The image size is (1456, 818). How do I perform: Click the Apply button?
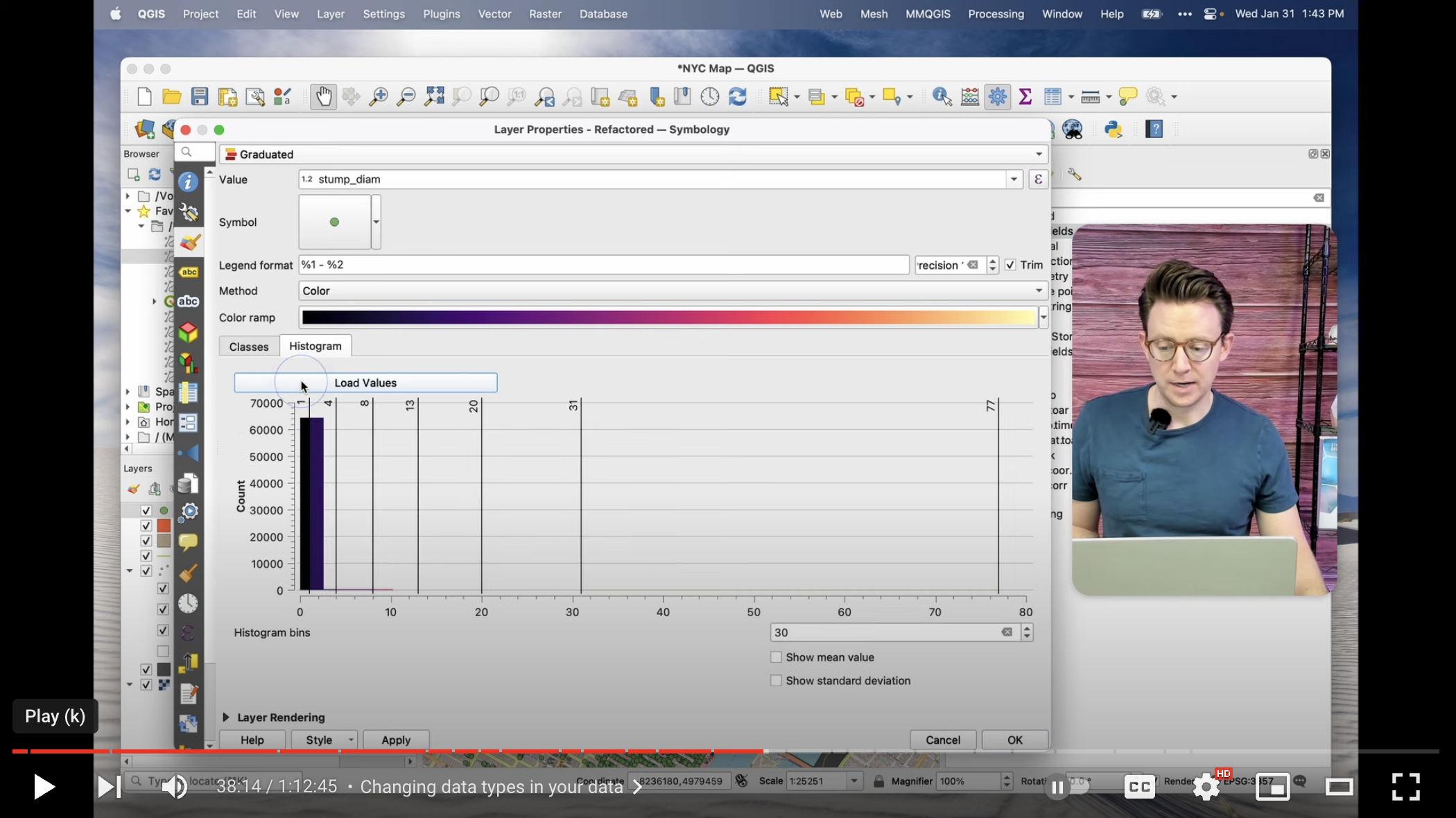click(x=396, y=740)
